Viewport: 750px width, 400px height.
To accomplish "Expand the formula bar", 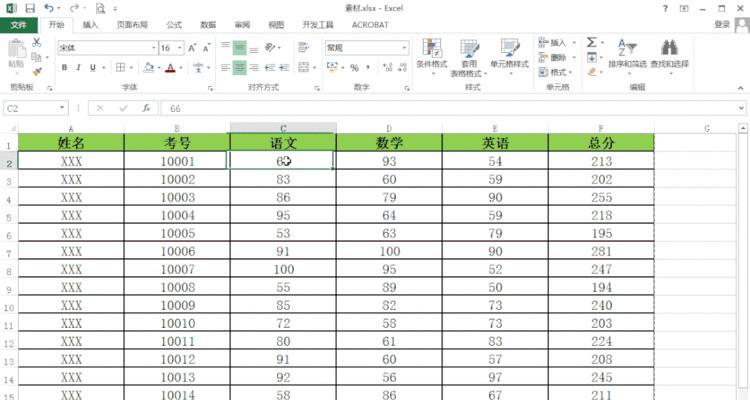I will pos(741,109).
